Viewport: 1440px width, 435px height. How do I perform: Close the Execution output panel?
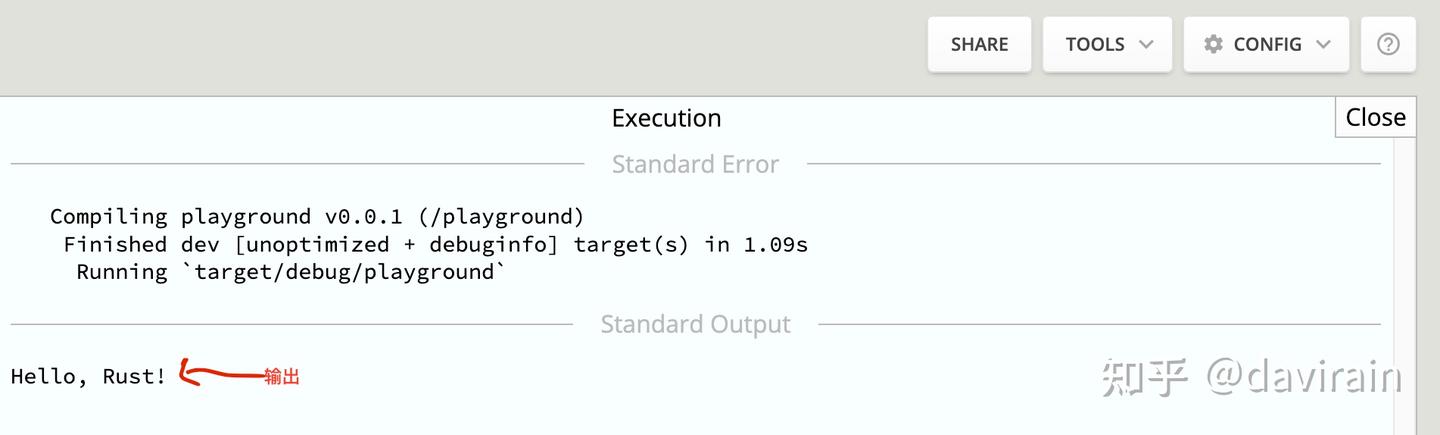pyautogui.click(x=1375, y=117)
